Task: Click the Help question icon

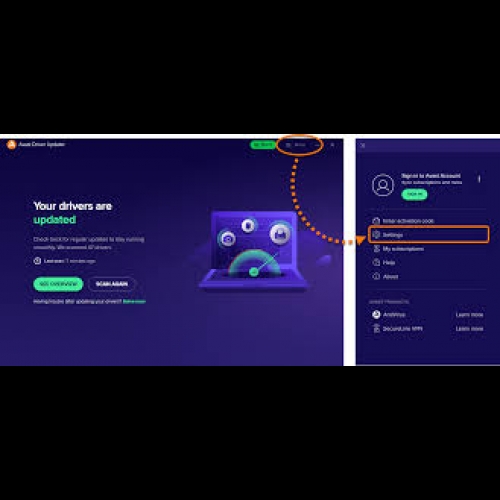Action: click(x=376, y=263)
